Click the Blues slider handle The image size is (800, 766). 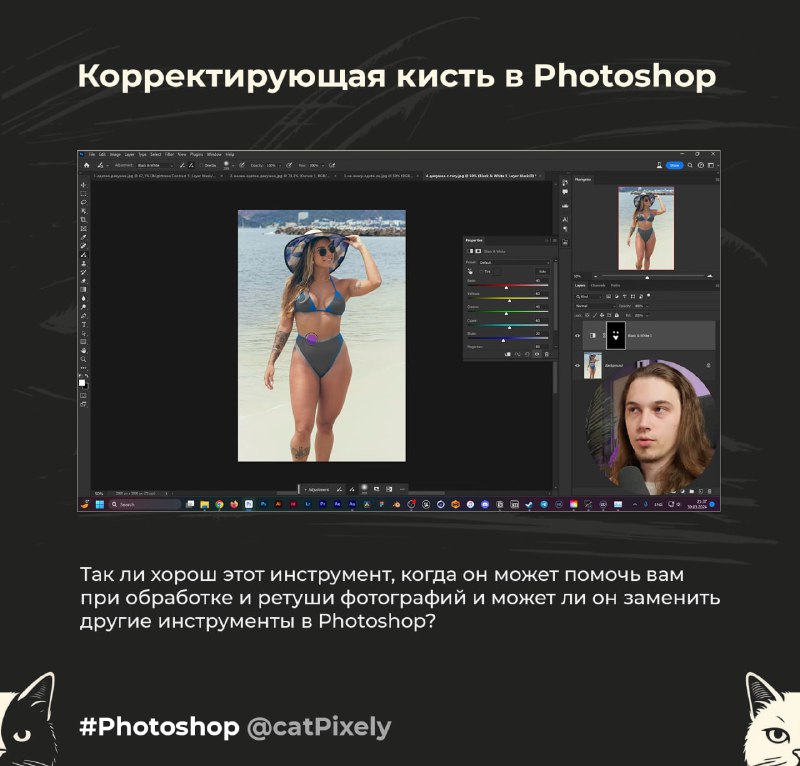point(503,340)
